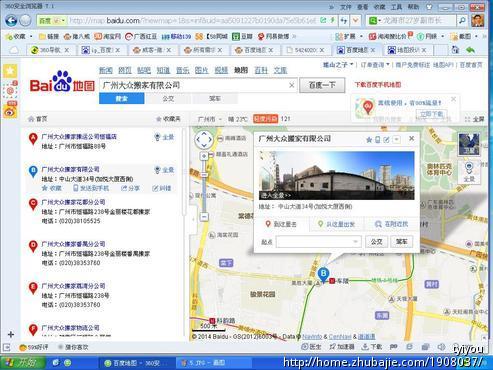Select red marker D in results list
Image resolution: width=493 pixels, height=370 pixels.
point(33,247)
